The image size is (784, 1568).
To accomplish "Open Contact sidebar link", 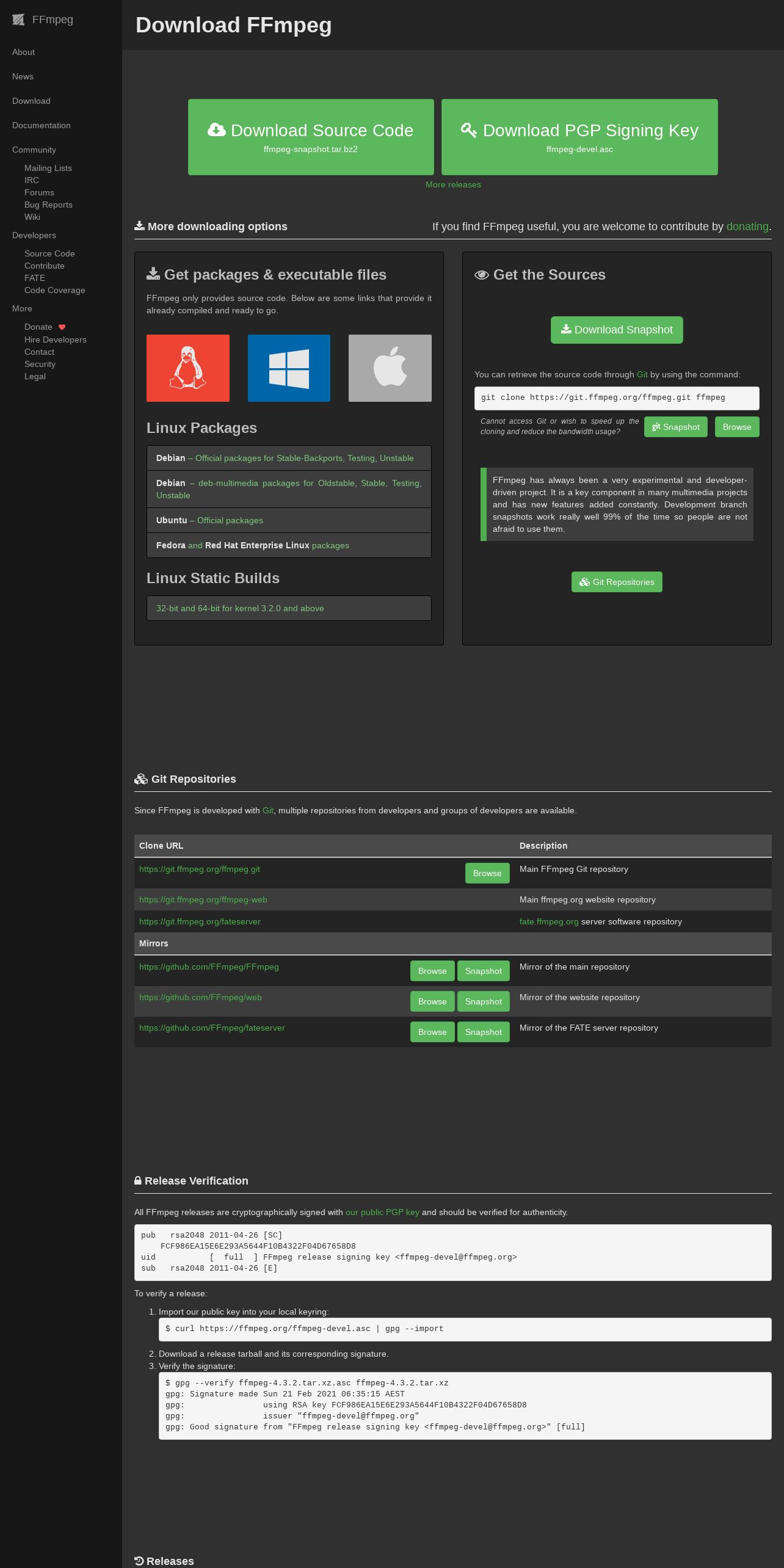I will click(x=39, y=352).
